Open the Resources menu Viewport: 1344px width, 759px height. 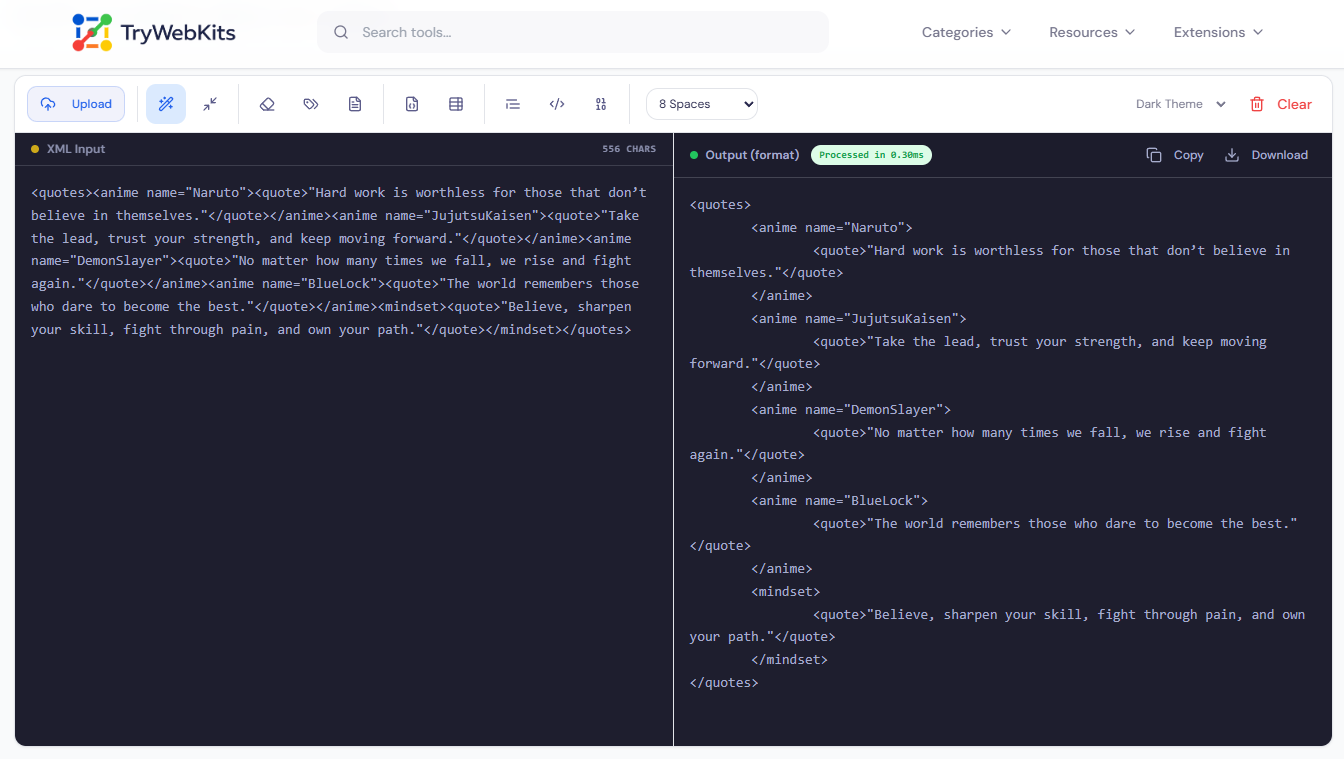pos(1090,32)
